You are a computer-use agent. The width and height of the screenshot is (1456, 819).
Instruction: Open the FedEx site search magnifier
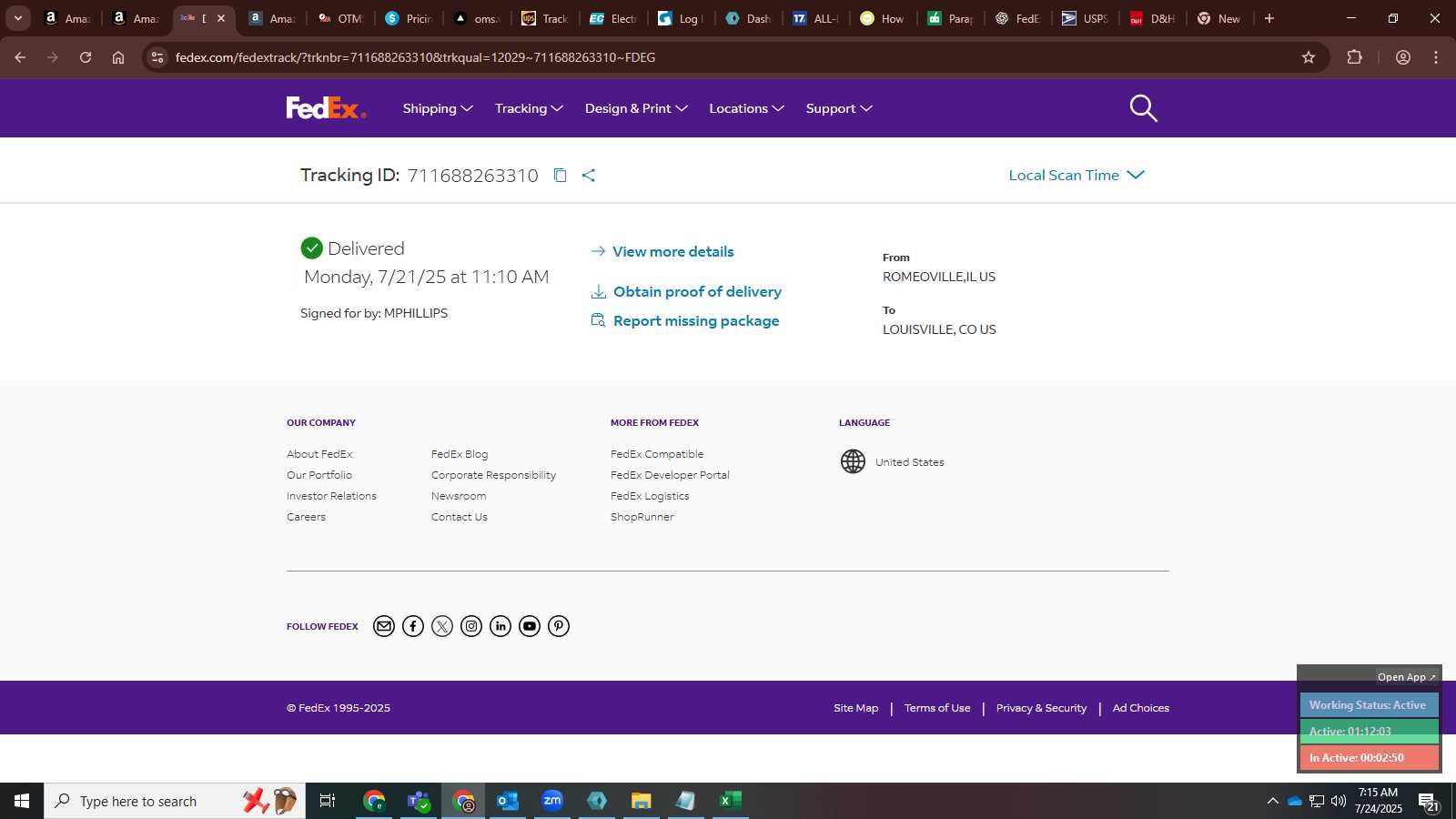tap(1143, 108)
